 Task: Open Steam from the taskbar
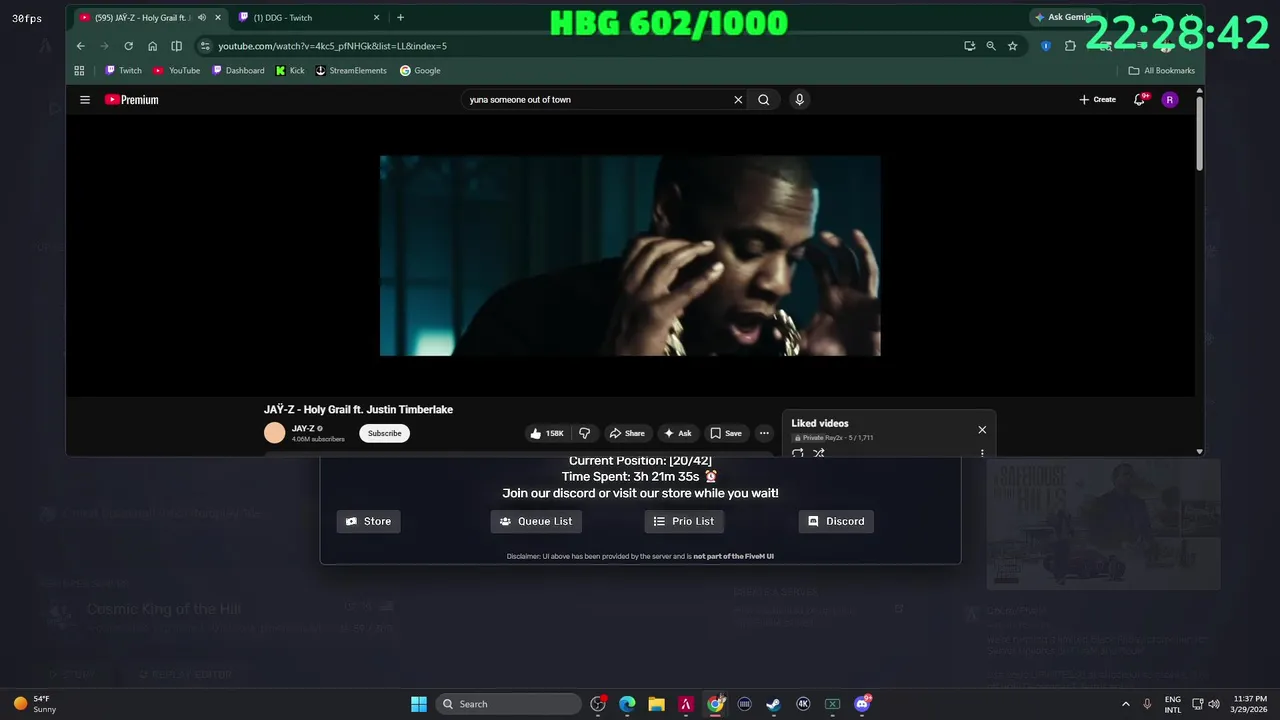pos(773,704)
